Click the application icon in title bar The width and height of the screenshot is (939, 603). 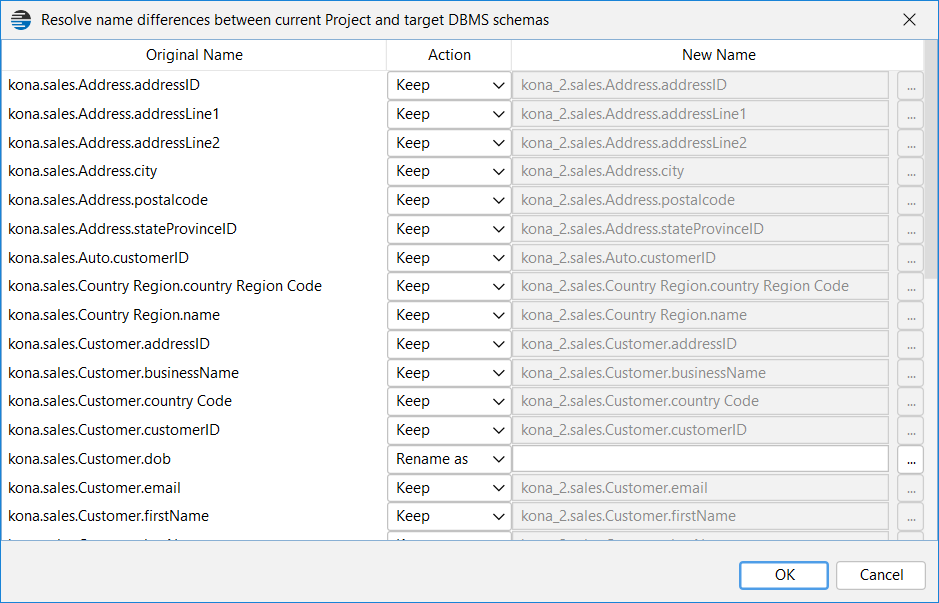(21, 20)
